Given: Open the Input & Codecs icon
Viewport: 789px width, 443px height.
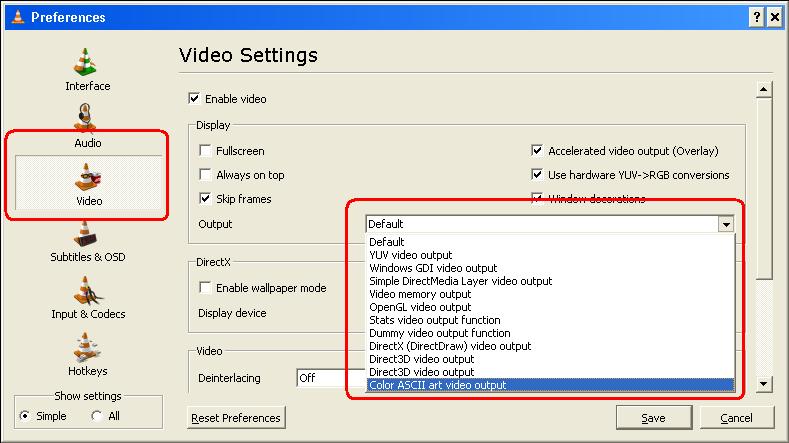Looking at the screenshot, I should click(x=87, y=291).
